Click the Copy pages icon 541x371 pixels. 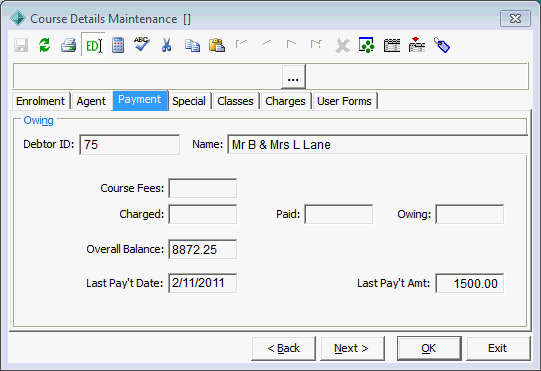(x=192, y=45)
